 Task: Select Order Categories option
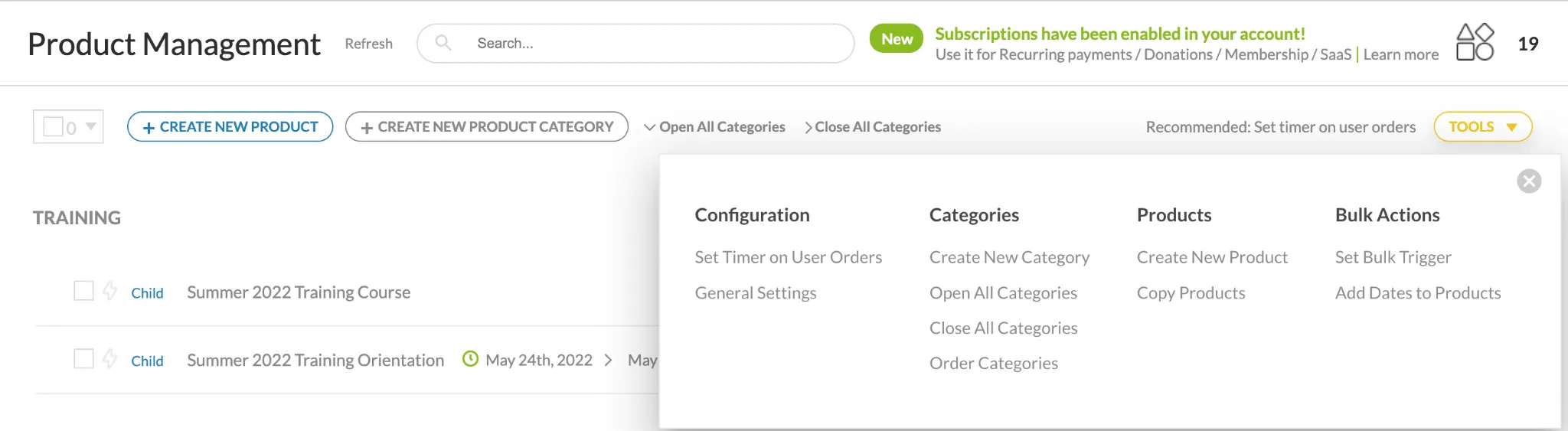click(x=993, y=364)
